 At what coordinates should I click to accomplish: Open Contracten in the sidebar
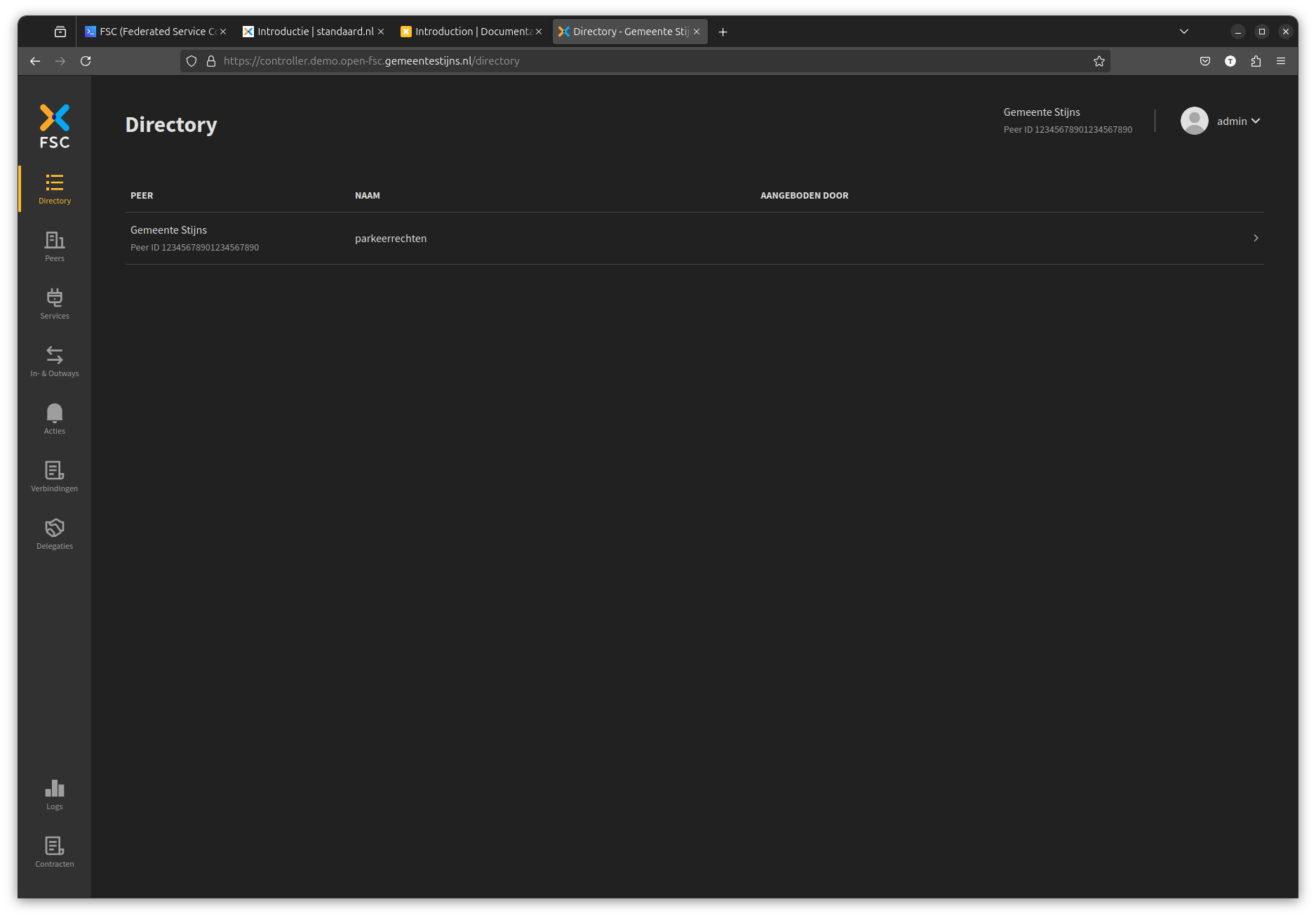55,852
